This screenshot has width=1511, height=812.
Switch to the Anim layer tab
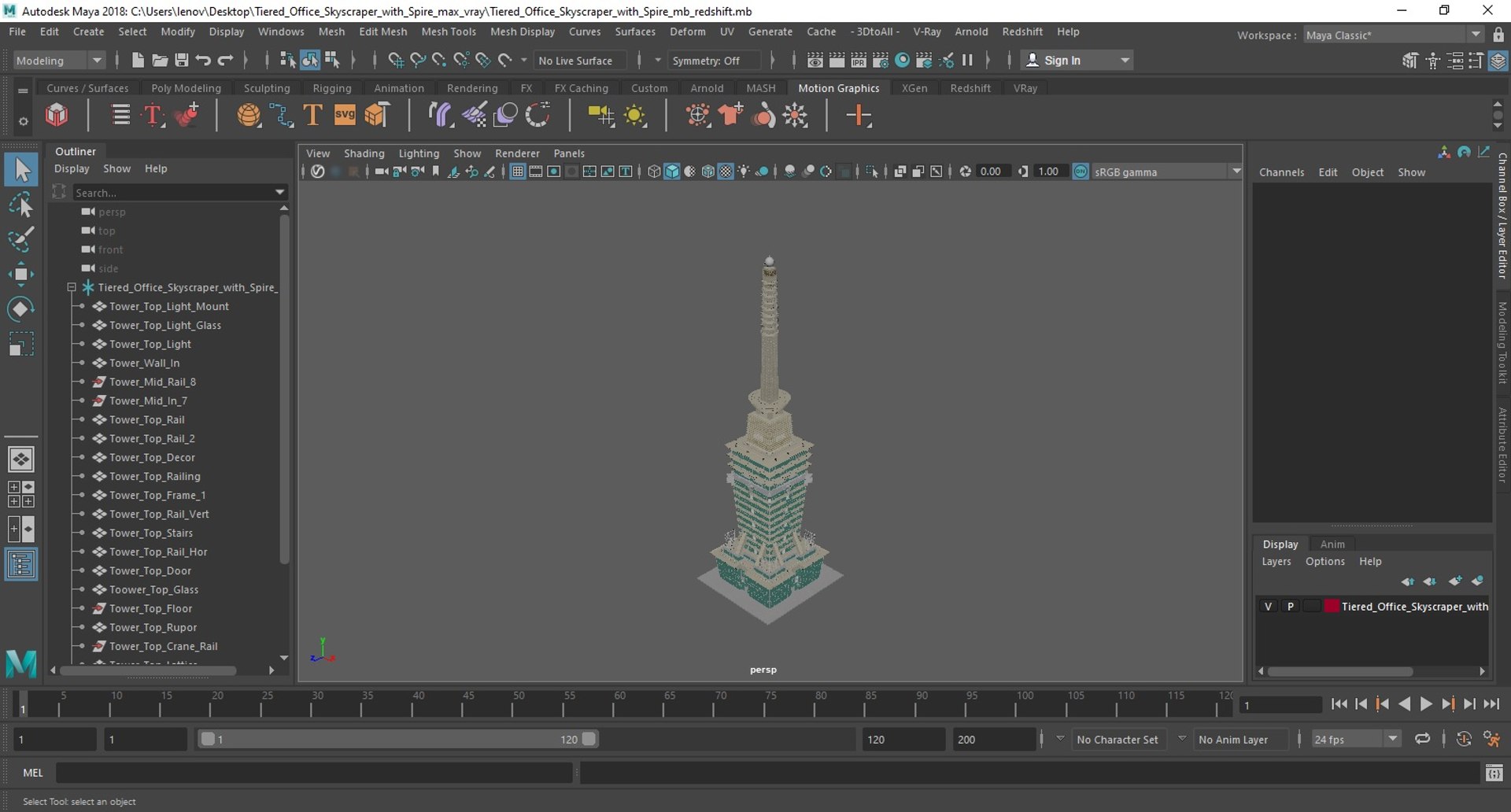[x=1332, y=544]
